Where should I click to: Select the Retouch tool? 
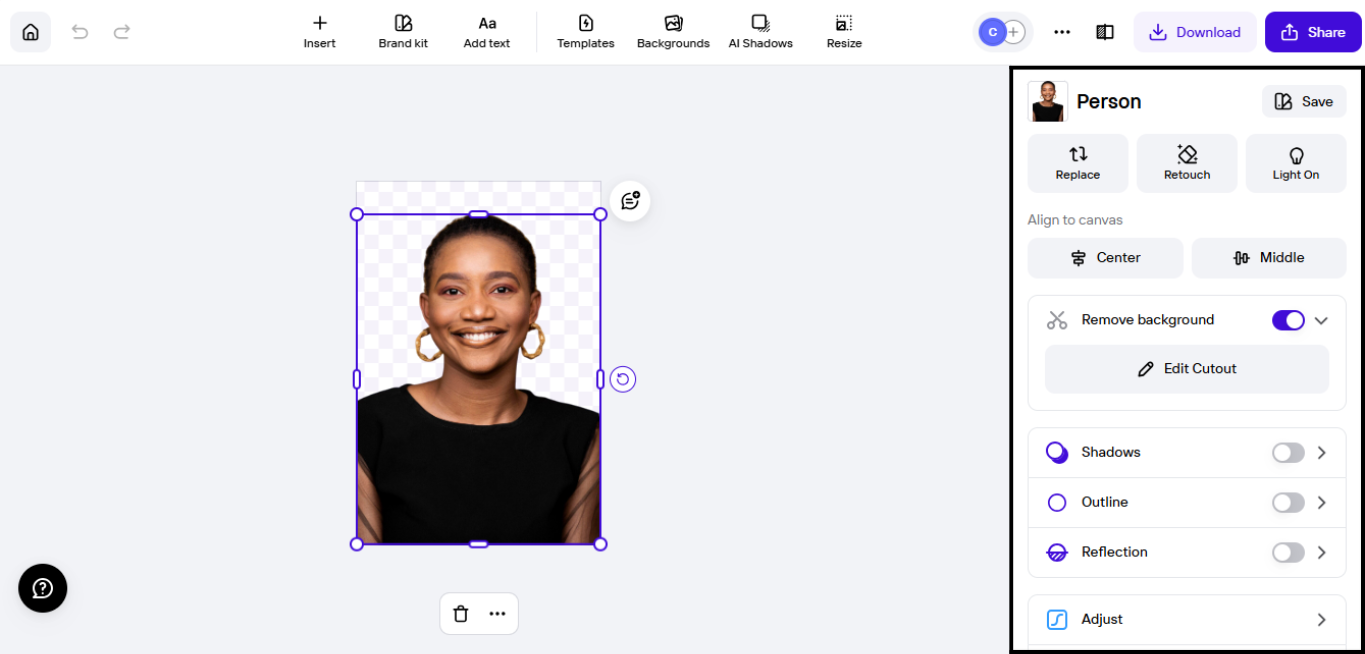pyautogui.click(x=1186, y=162)
